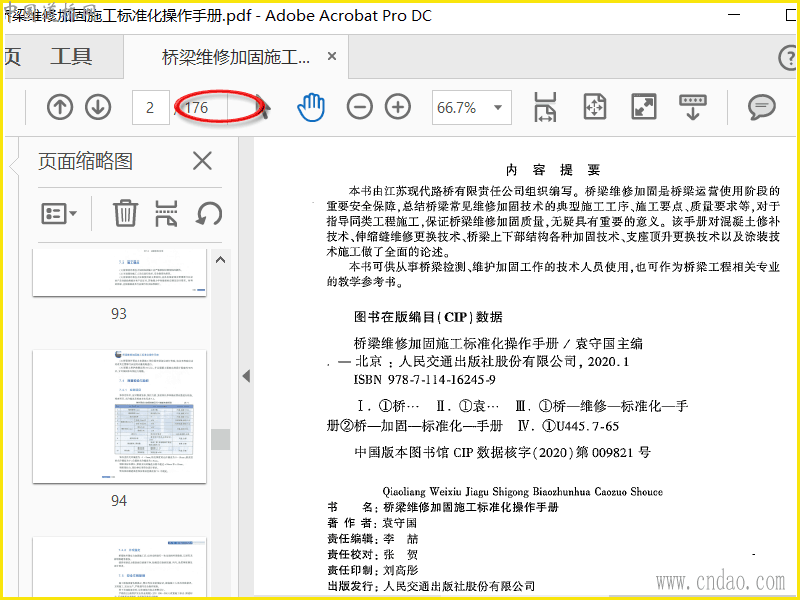Open the help question mark icon
Screen dimensions: 800x600
(789, 57)
